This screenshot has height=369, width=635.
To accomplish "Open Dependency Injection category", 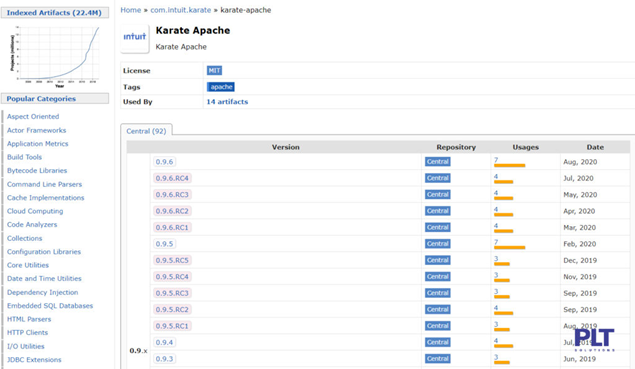I will point(43,292).
